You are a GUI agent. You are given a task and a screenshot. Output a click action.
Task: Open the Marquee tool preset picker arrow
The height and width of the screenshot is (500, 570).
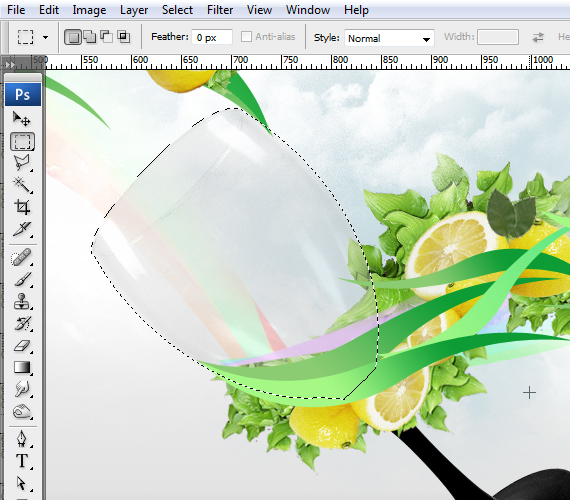coord(45,37)
